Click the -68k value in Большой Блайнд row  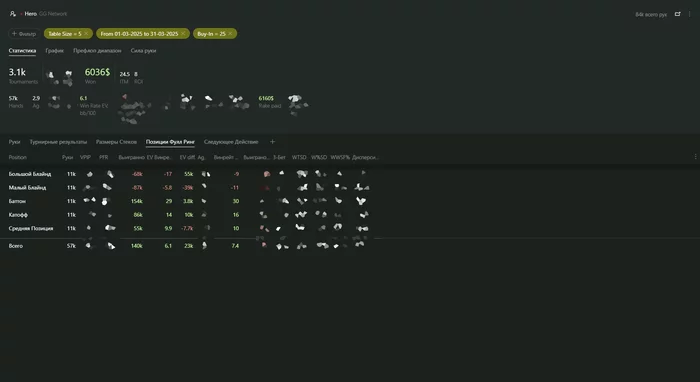pos(137,174)
